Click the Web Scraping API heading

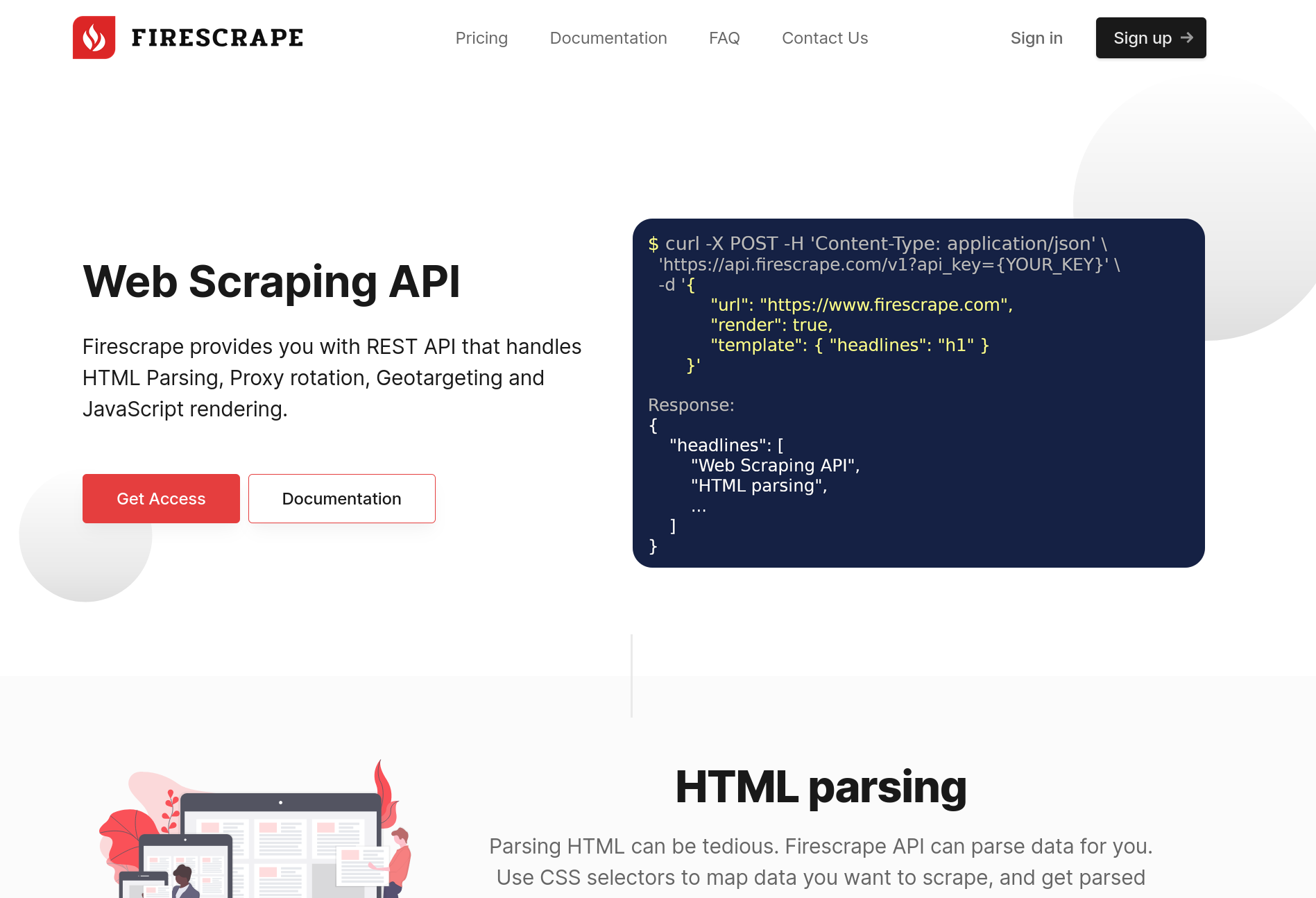click(271, 282)
